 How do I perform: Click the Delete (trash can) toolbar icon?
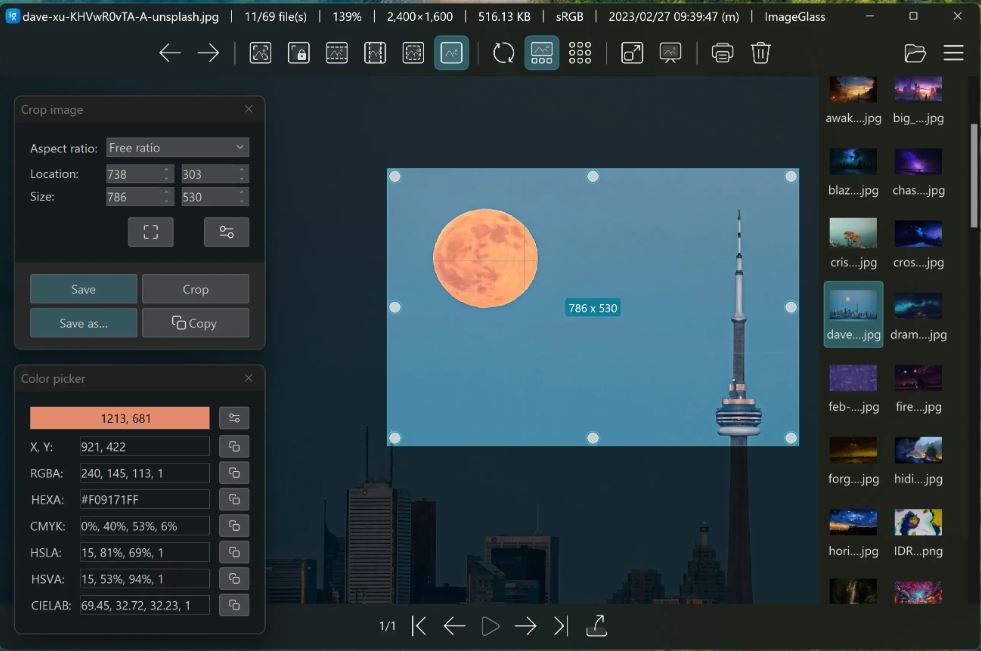(761, 53)
